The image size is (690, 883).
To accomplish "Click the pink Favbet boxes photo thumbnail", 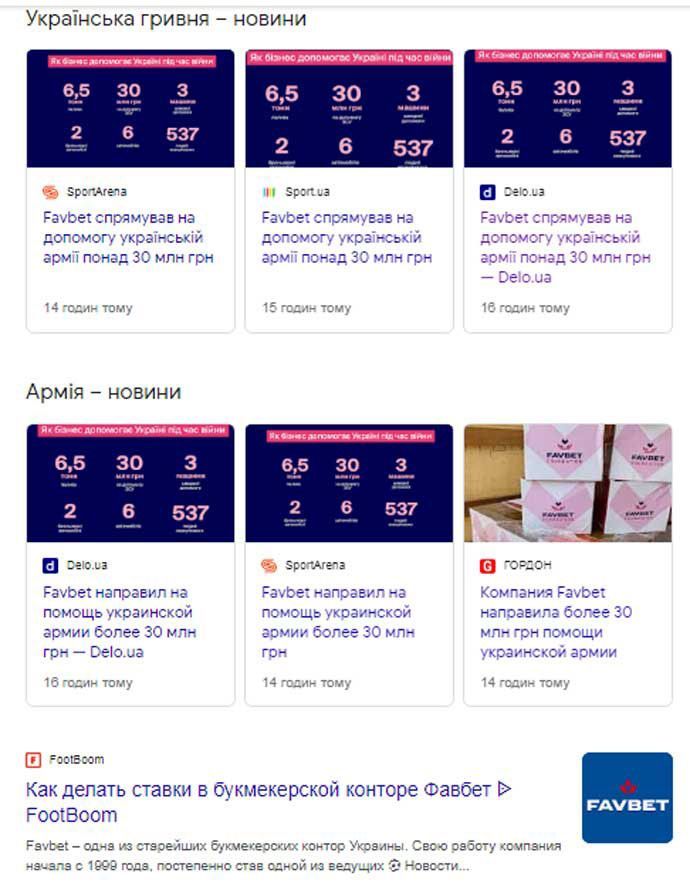I will point(568,483).
